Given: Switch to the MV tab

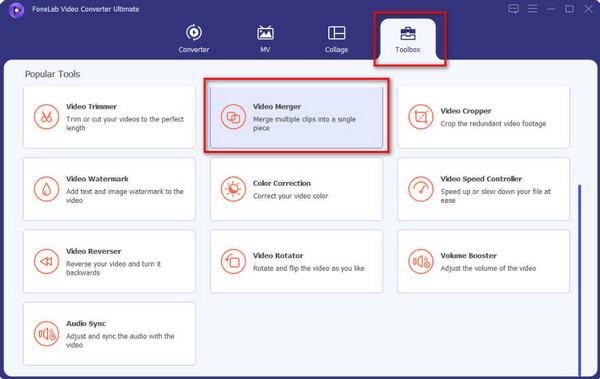Looking at the screenshot, I should coord(265,39).
